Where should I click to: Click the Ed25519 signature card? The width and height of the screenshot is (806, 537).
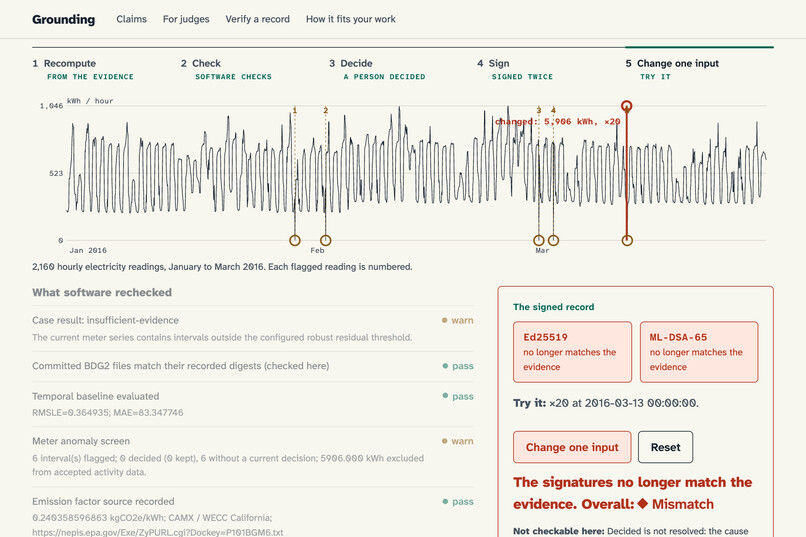[x=572, y=352]
